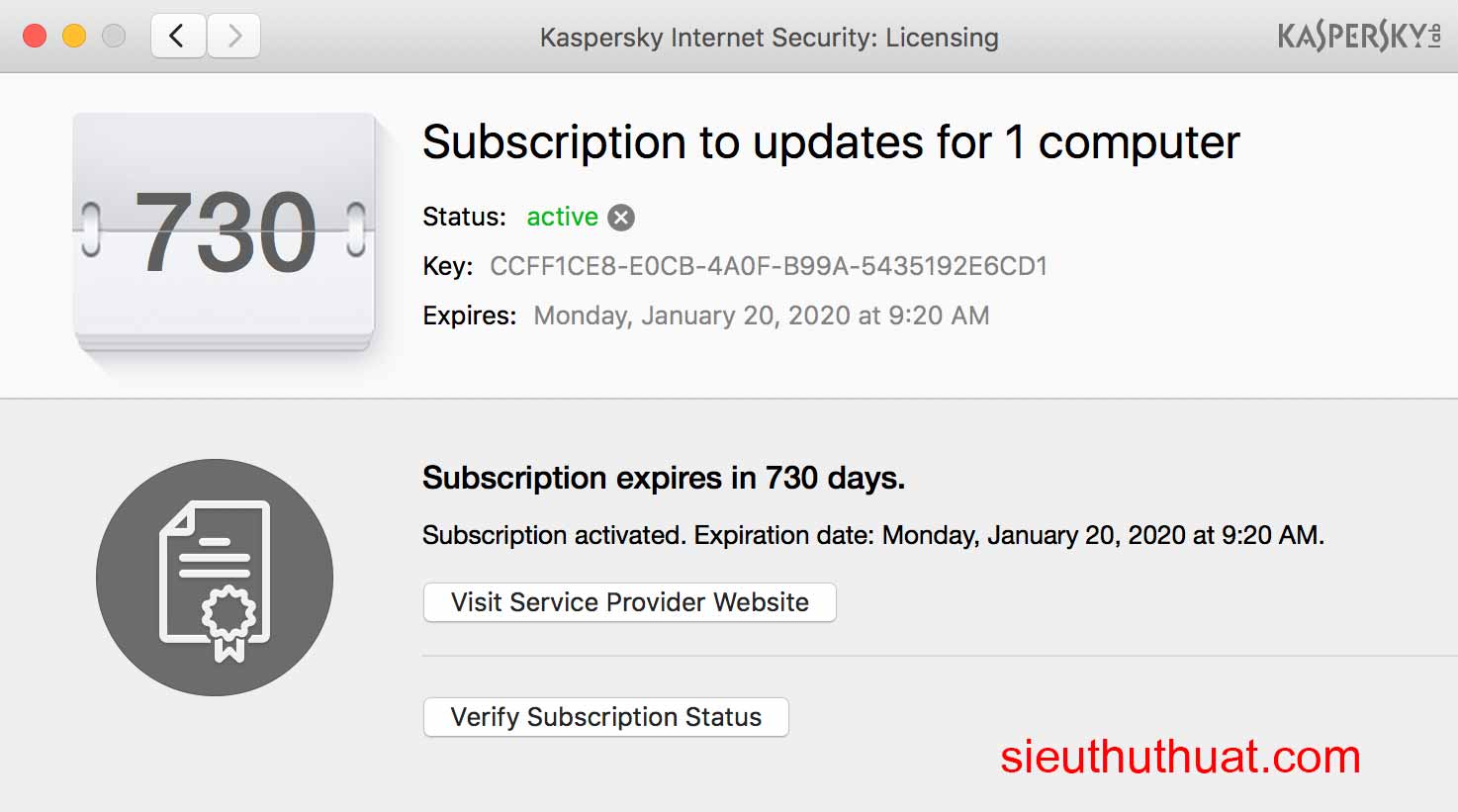Click the X icon beside active status

(621, 218)
